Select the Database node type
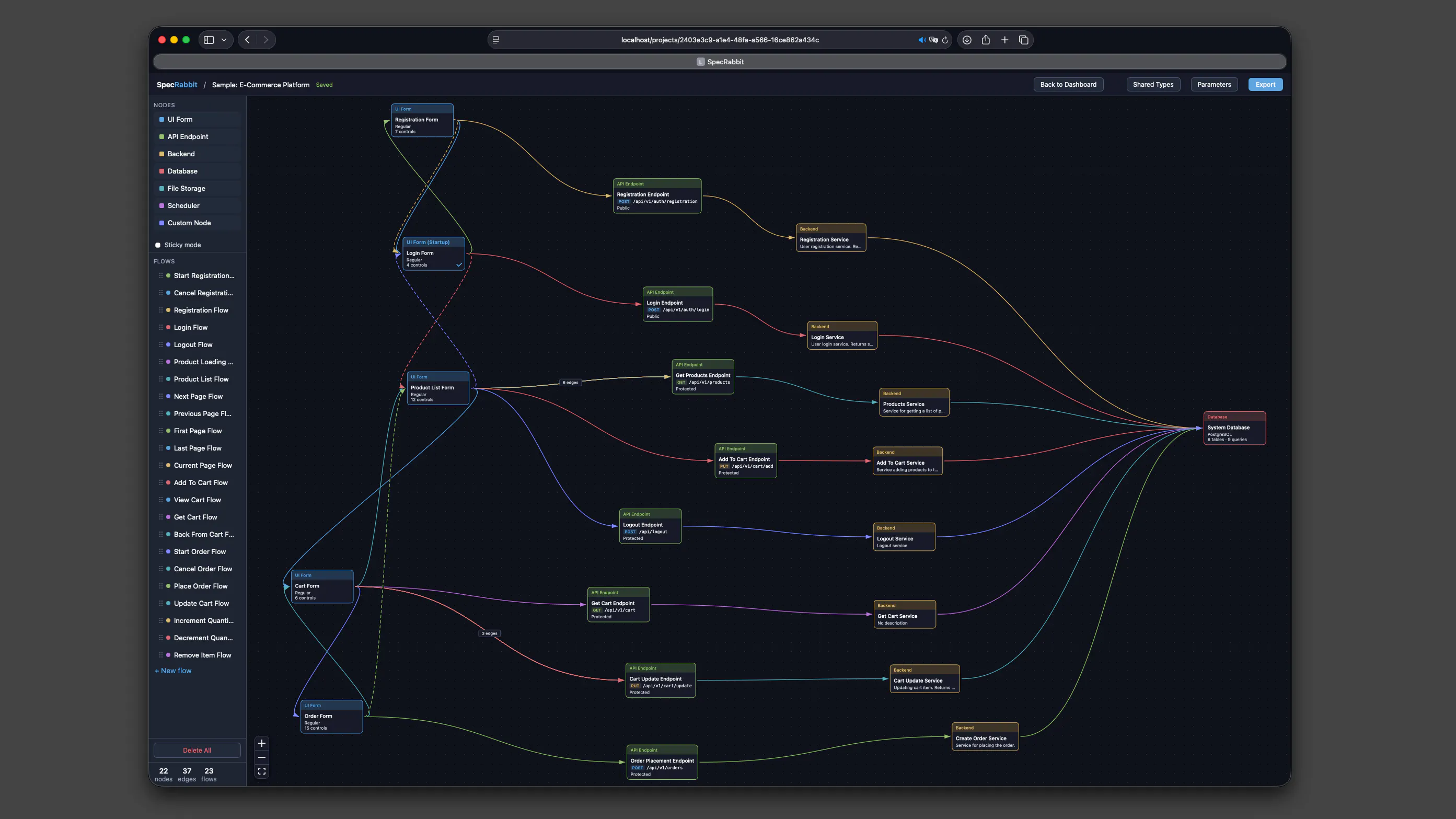Viewport: 1456px width, 819px height. [x=198, y=171]
